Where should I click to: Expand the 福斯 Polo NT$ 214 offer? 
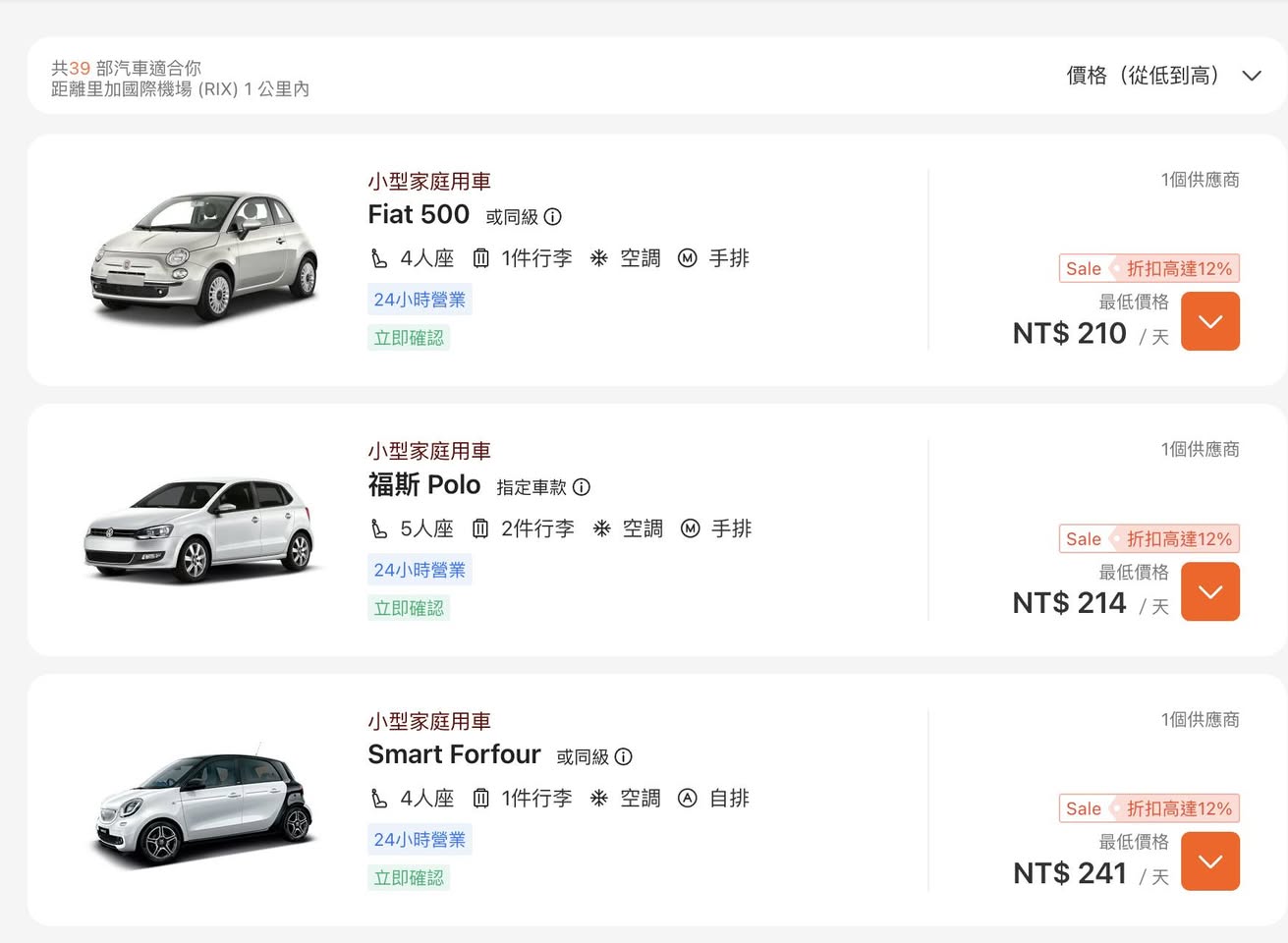[x=1209, y=591]
